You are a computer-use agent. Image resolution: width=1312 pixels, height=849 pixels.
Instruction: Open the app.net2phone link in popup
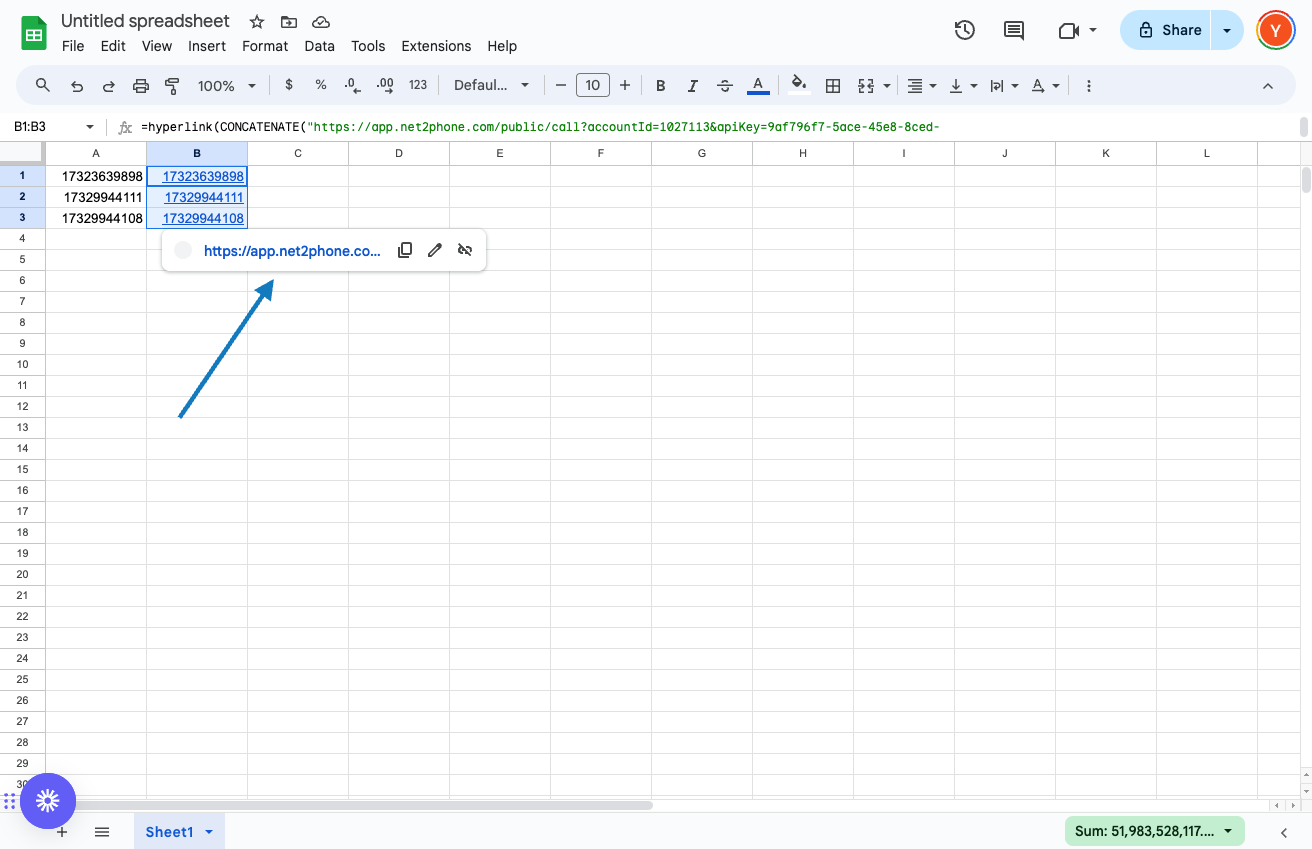tap(292, 251)
